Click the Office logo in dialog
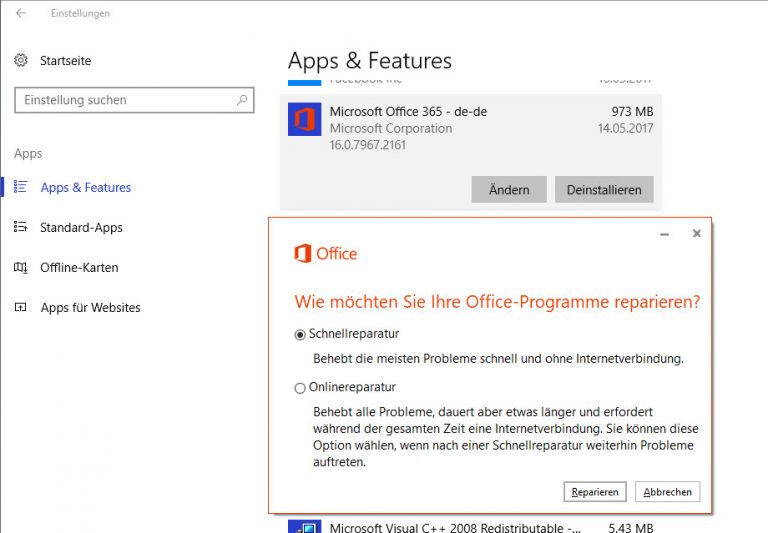This screenshot has width=768, height=533. tap(326, 253)
